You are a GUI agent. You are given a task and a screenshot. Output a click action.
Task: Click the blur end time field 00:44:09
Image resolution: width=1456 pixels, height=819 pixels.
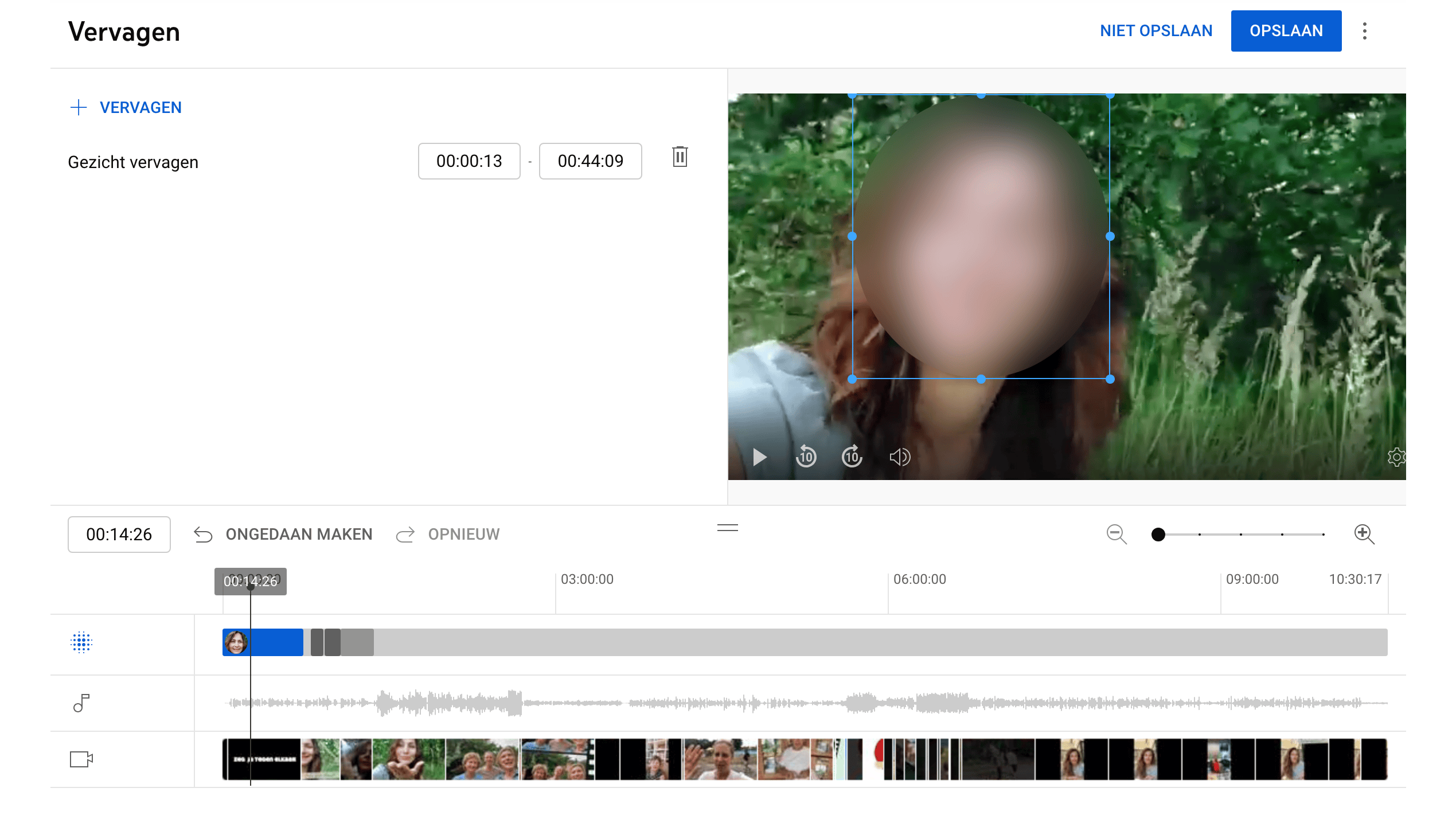tap(590, 161)
